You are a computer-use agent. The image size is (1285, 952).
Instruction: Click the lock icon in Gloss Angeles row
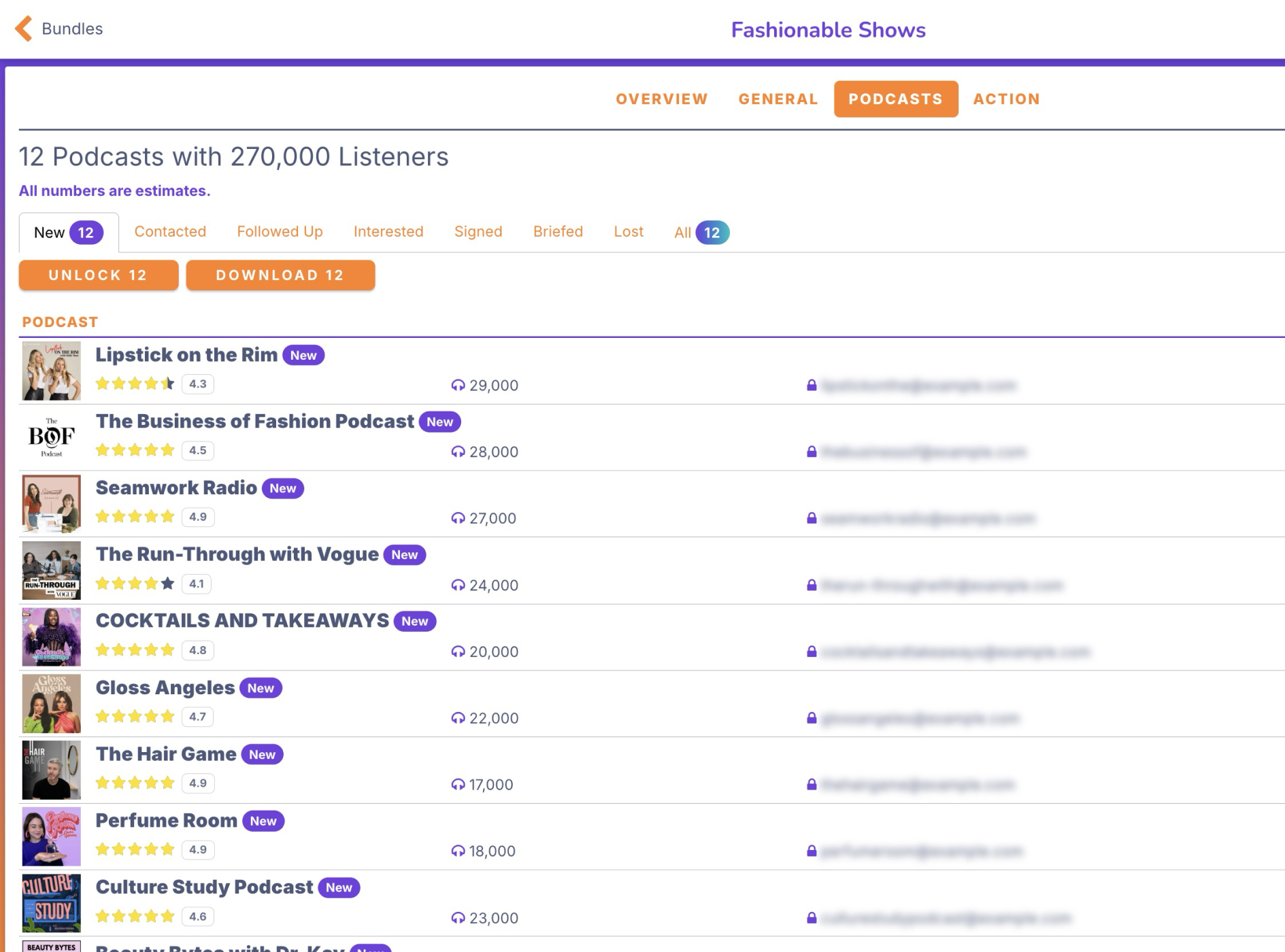[811, 719]
